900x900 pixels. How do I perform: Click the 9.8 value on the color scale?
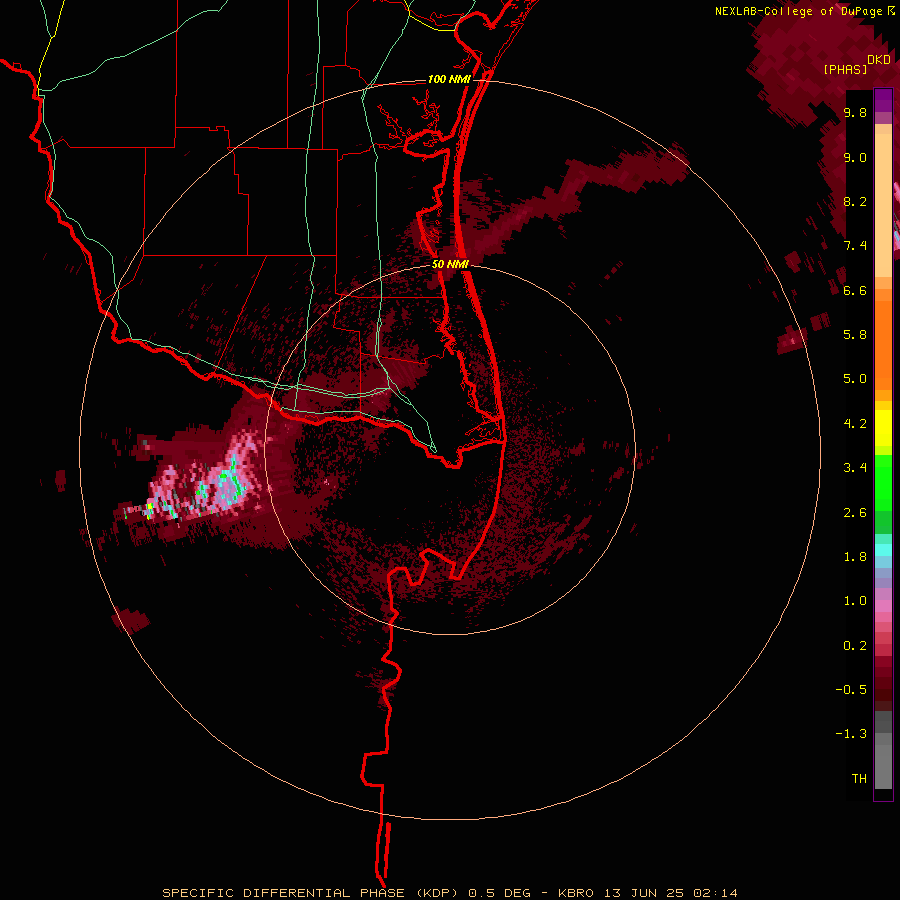click(x=855, y=113)
